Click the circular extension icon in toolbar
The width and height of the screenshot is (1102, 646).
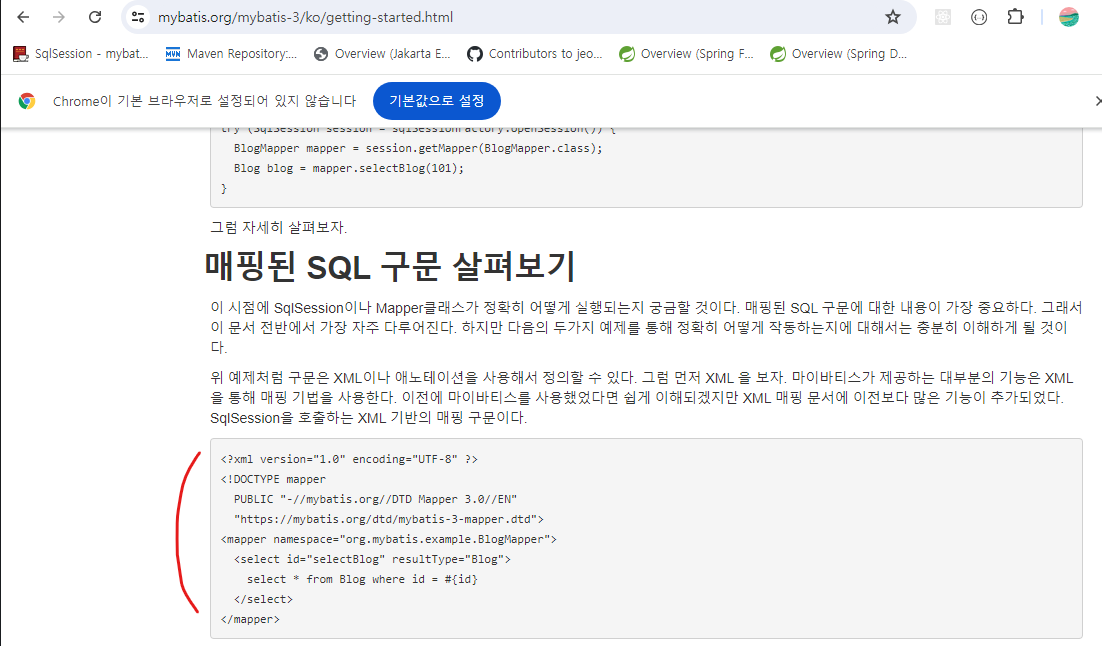(979, 17)
